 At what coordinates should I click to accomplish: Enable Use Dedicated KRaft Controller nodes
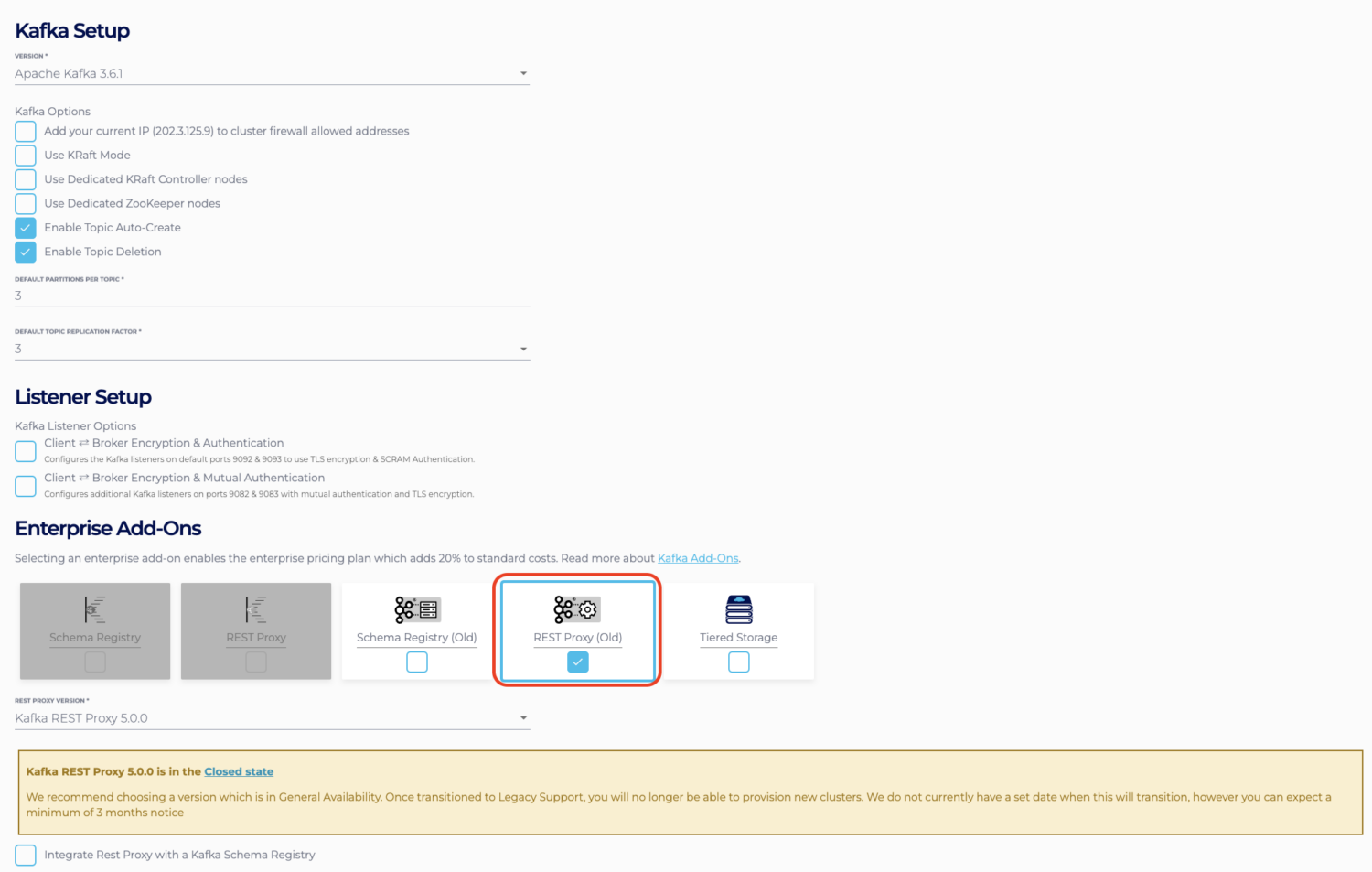tap(25, 179)
